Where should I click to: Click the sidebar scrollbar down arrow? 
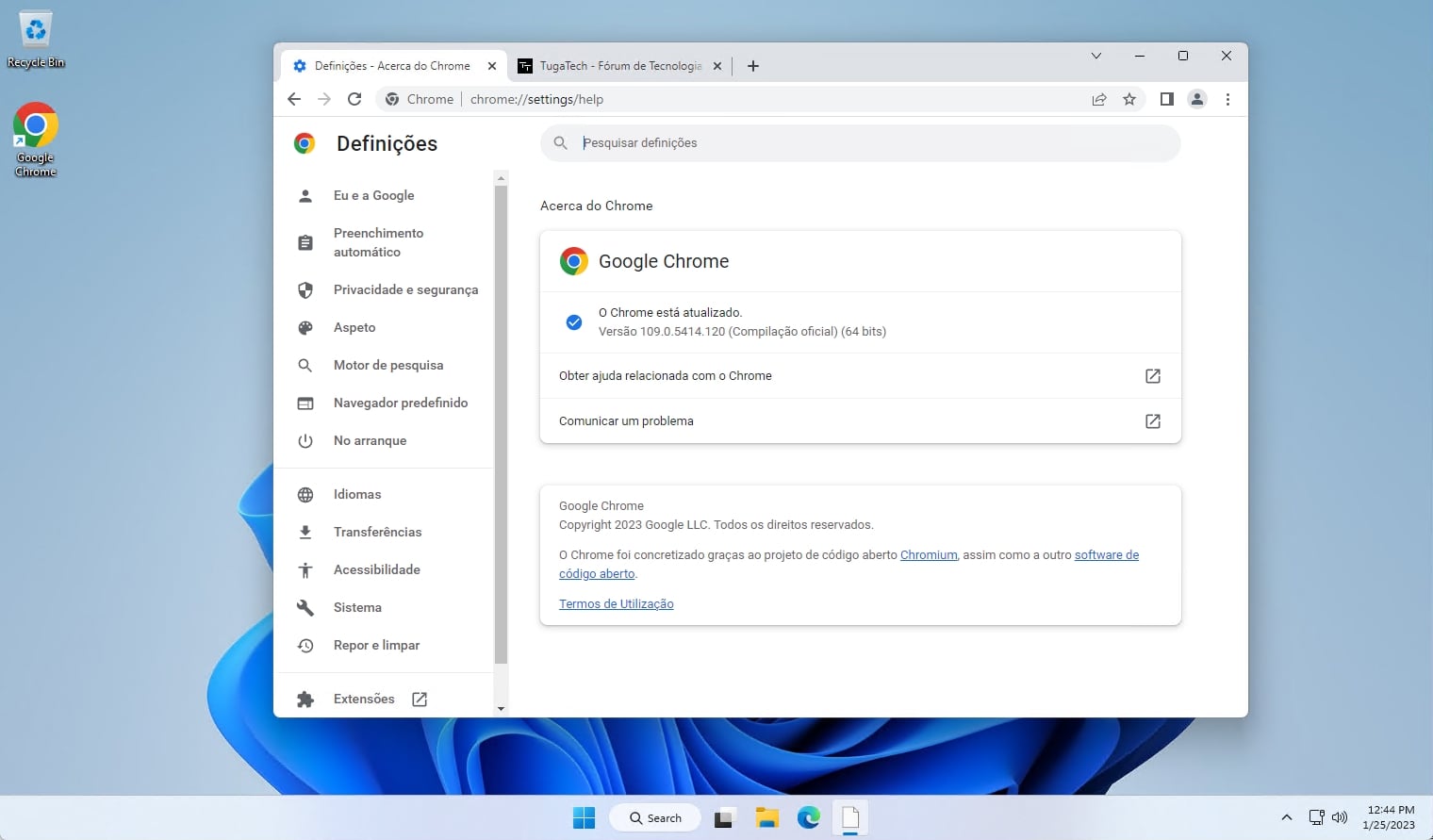pyautogui.click(x=501, y=708)
